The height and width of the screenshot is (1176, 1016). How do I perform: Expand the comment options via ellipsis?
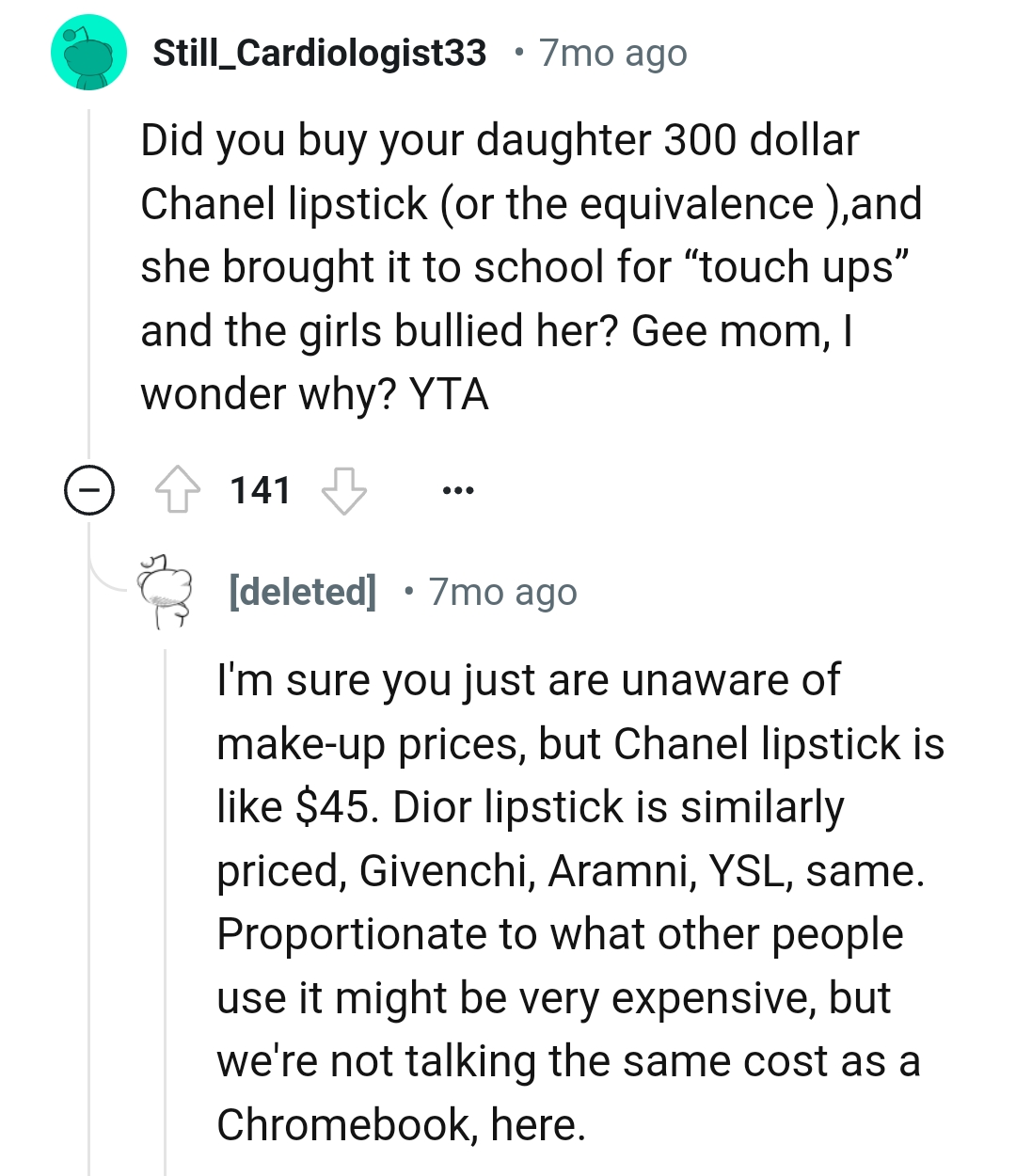coord(457,489)
